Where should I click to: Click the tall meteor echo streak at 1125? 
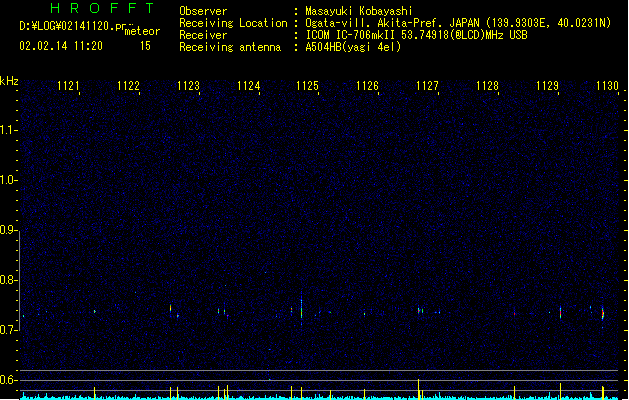pos(301,309)
